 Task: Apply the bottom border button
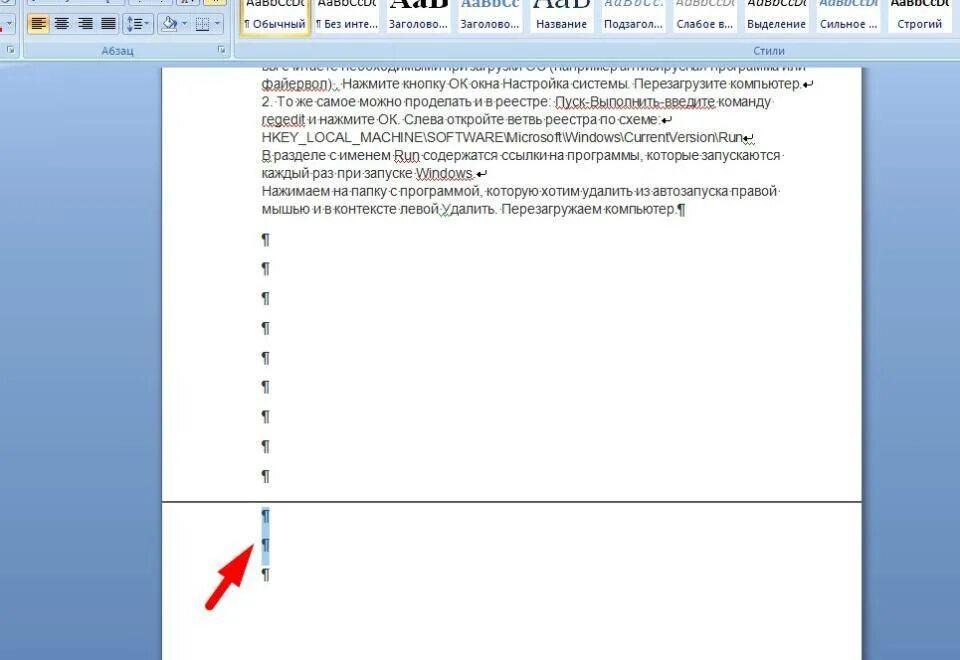coord(202,24)
